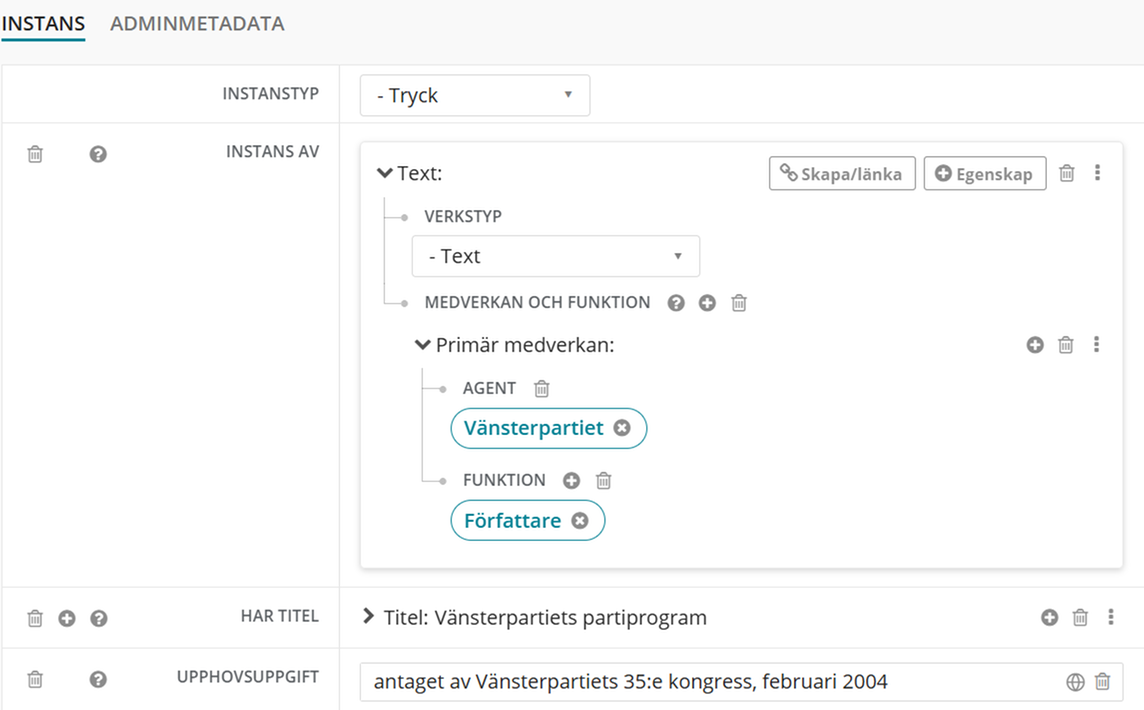Open the three-dot menu on the Text block
Screen dimensions: 1144x710
tap(1098, 172)
